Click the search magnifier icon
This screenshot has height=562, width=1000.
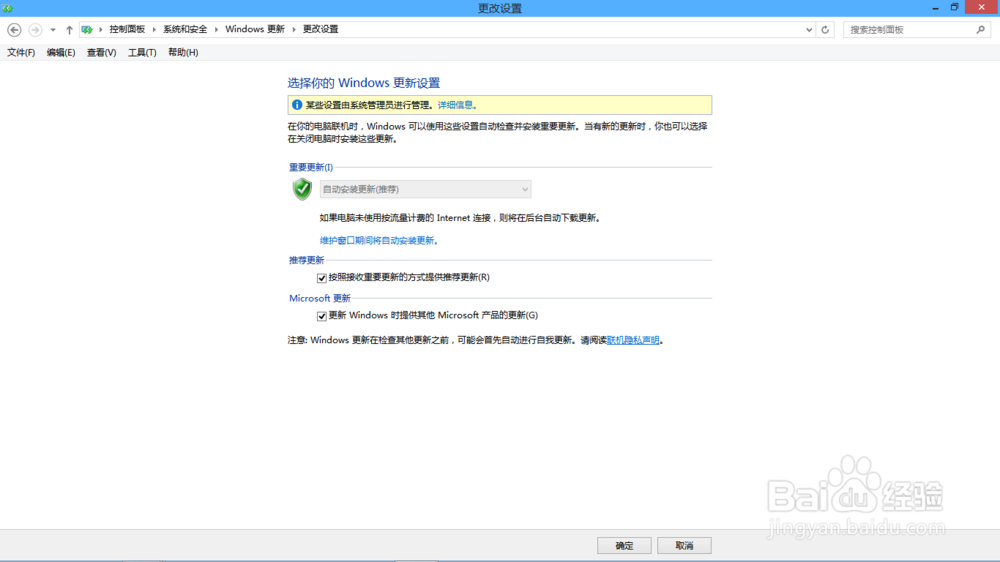click(x=981, y=29)
